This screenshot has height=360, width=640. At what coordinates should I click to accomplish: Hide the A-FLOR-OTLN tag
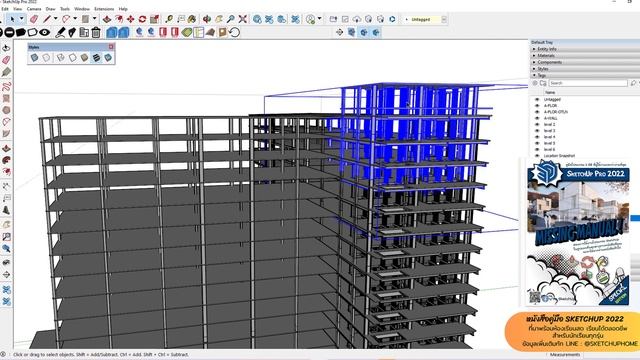(537, 111)
